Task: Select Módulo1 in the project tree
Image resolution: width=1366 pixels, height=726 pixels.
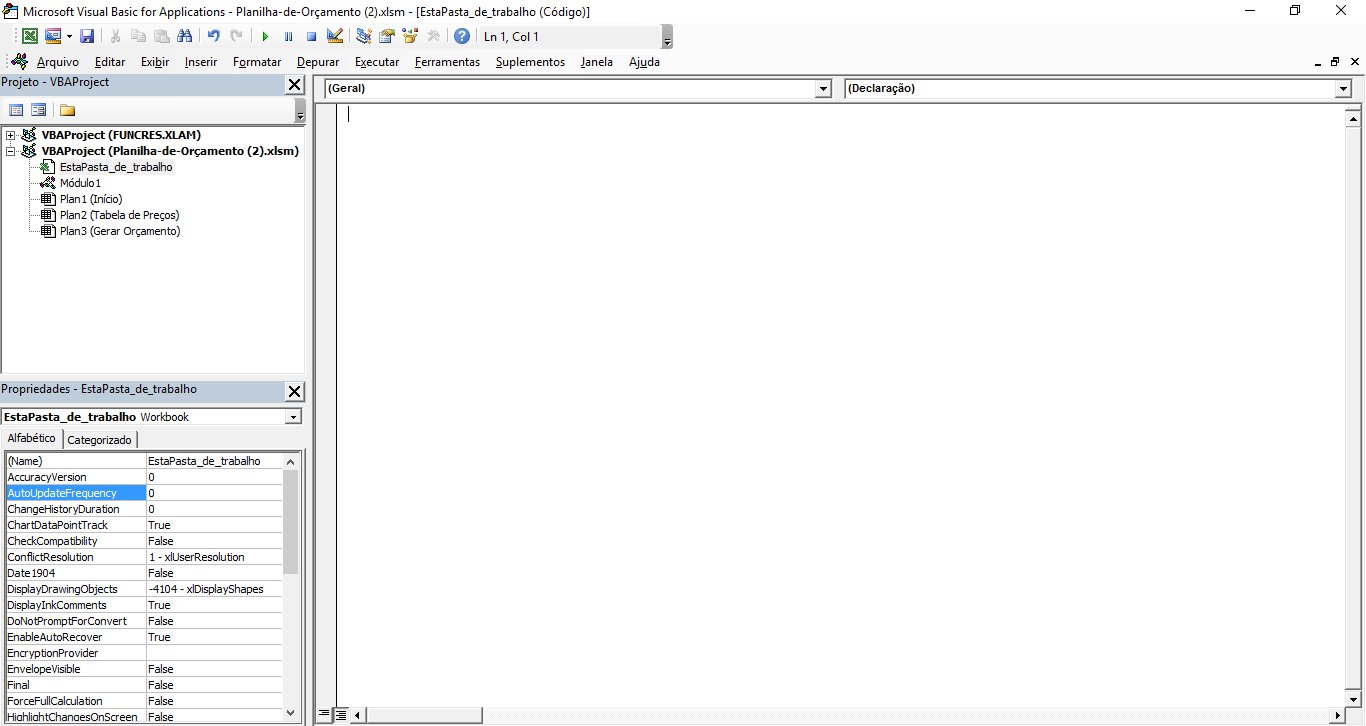Action: point(80,183)
